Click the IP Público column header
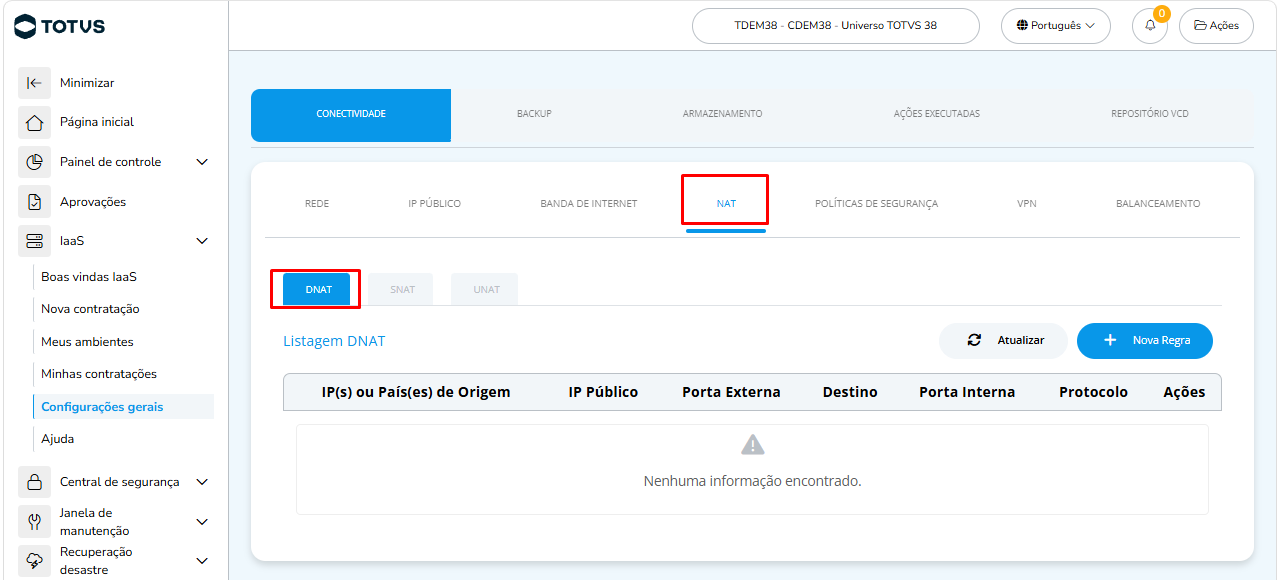Image resolution: width=1279 pixels, height=580 pixels. [603, 392]
